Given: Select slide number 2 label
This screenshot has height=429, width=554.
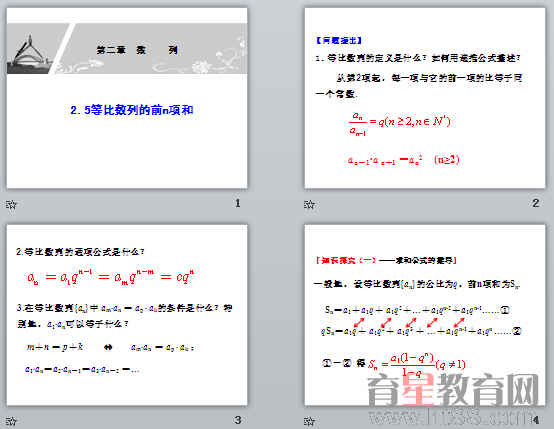Looking at the screenshot, I should tap(536, 203).
